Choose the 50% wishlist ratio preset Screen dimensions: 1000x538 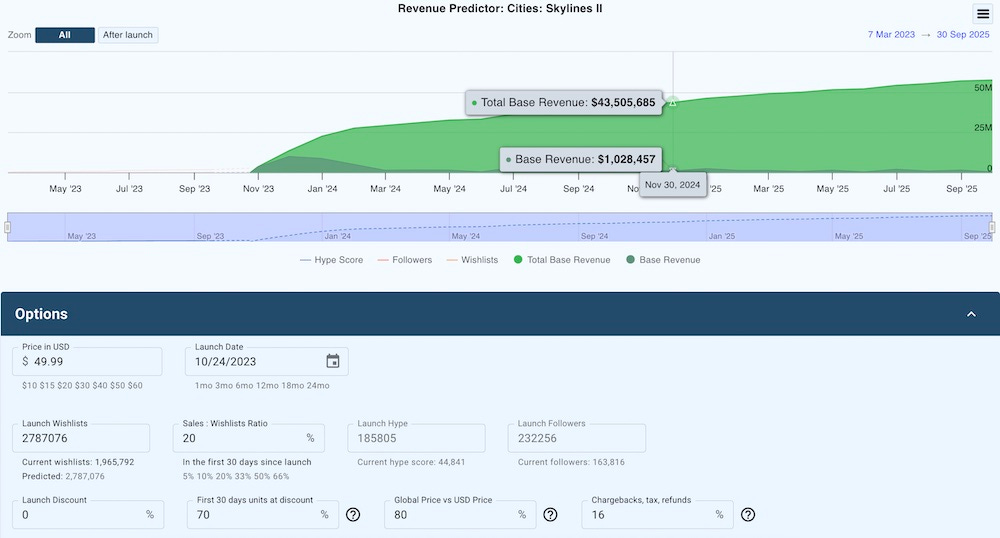point(263,476)
